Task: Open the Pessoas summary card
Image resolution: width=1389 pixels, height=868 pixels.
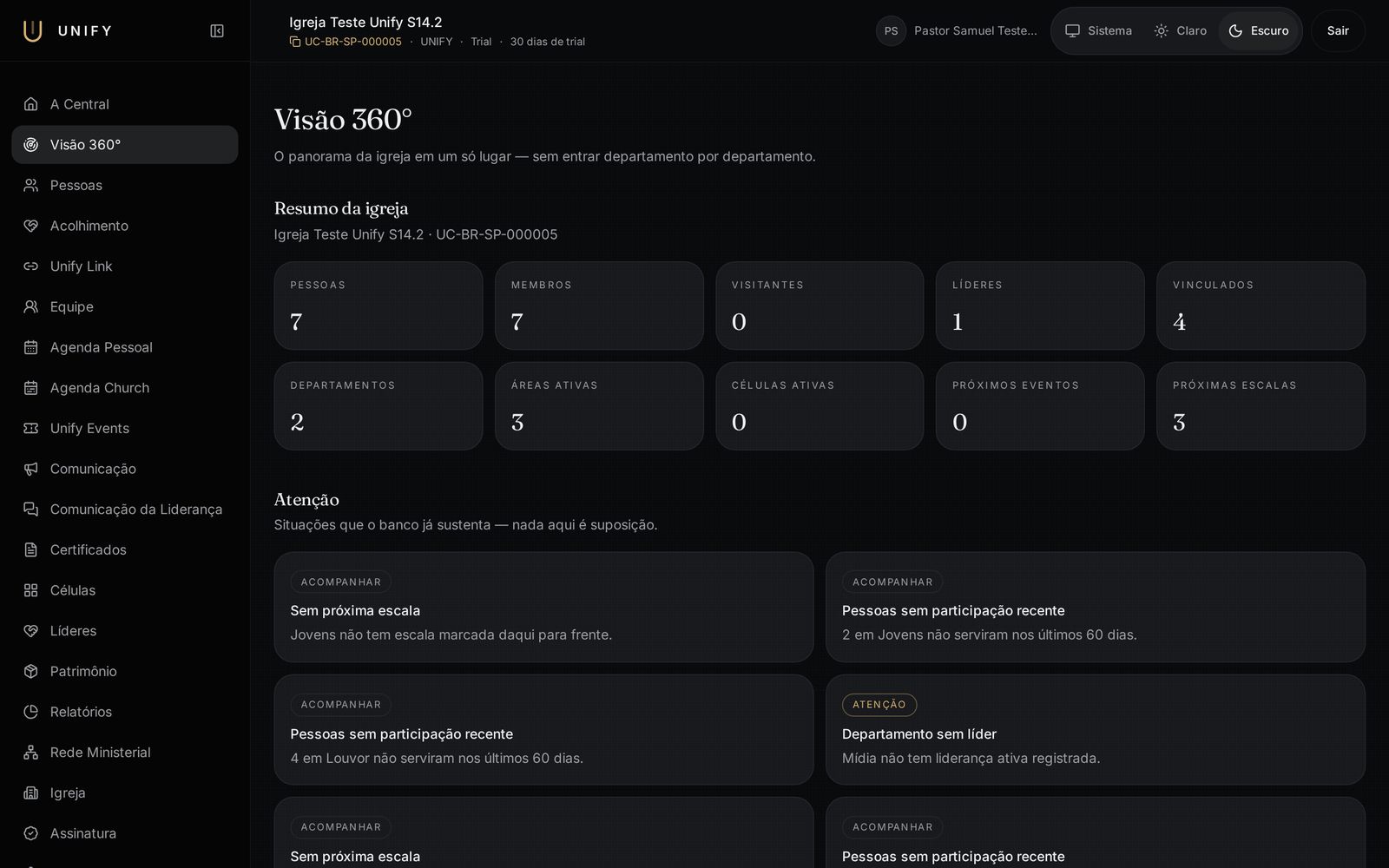Action: pyautogui.click(x=379, y=306)
